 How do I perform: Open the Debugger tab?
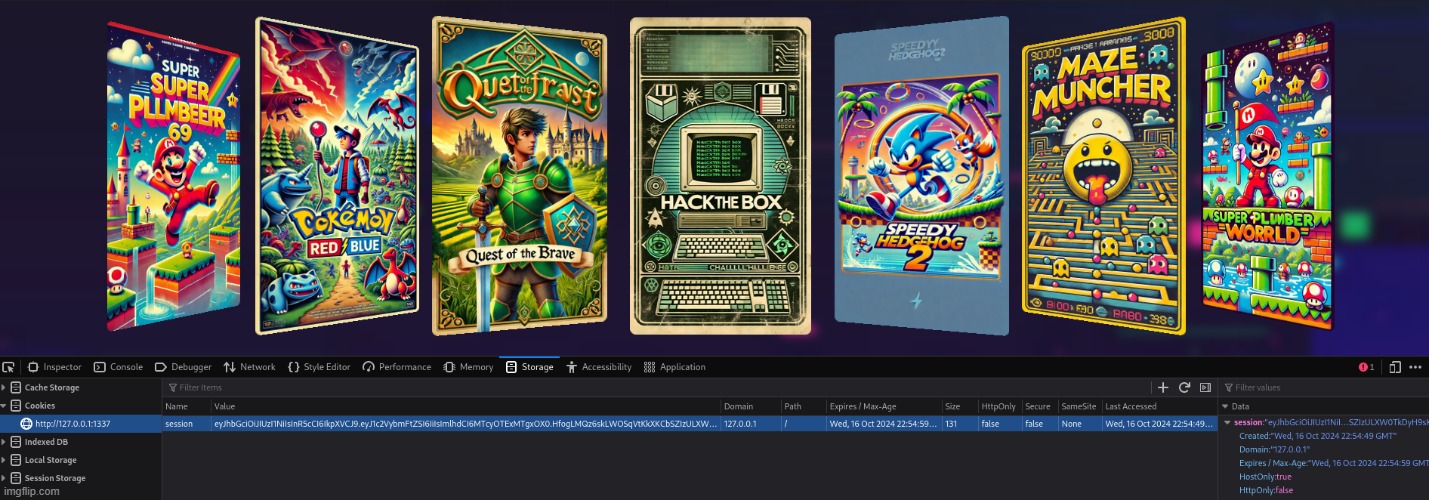(x=183, y=367)
